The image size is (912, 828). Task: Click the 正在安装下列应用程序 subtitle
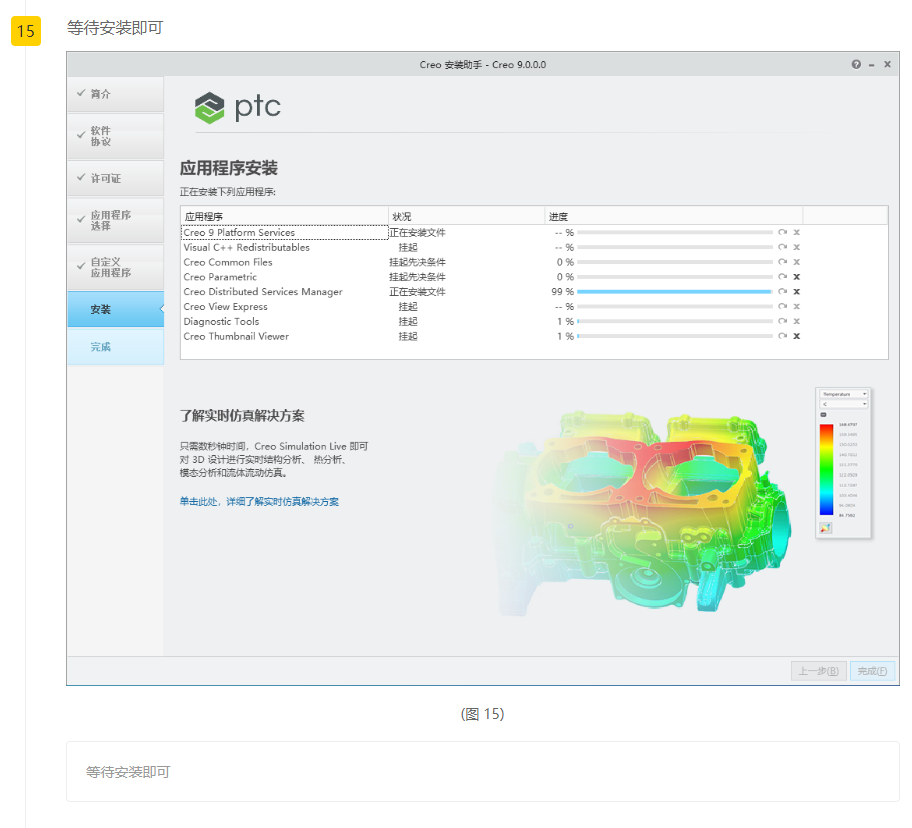pos(228,192)
